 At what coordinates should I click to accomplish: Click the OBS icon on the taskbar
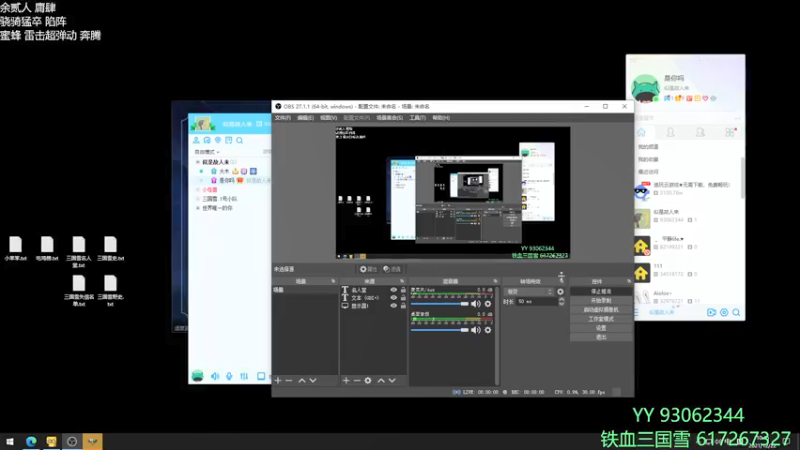coord(71,441)
